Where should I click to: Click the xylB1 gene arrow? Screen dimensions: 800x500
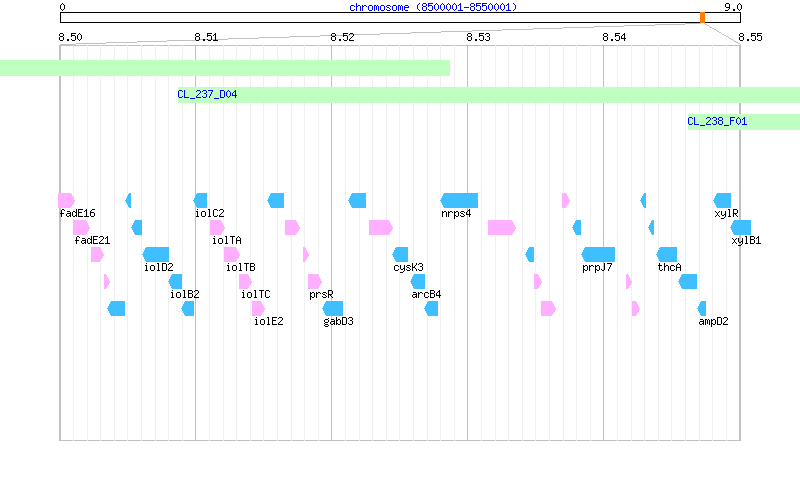point(741,228)
